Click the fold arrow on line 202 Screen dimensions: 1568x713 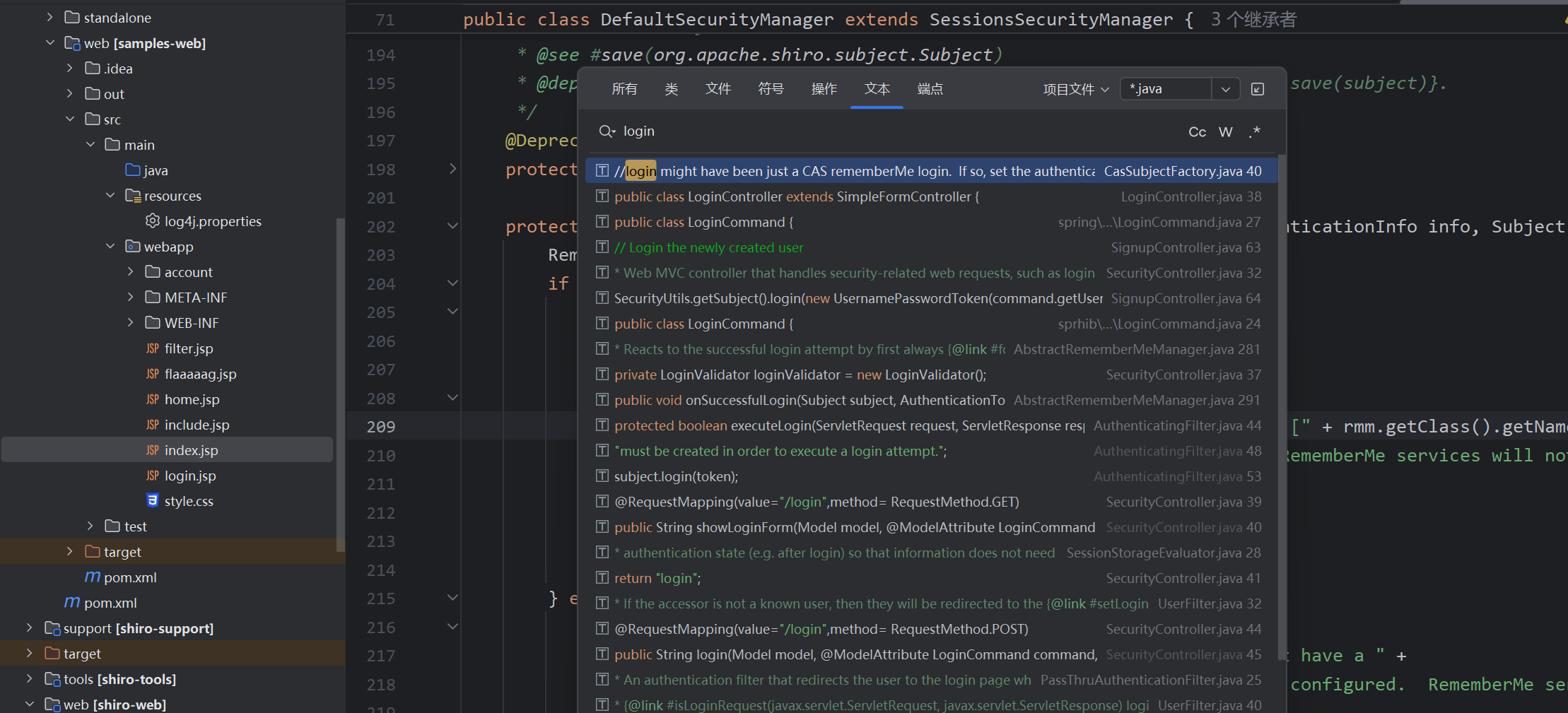tap(452, 226)
